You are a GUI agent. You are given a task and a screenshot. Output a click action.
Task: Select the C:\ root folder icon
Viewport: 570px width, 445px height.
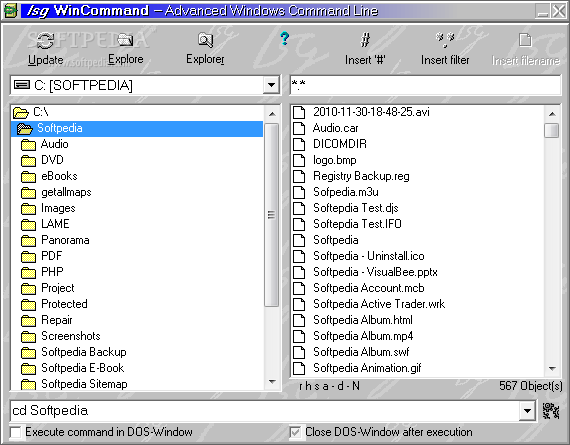point(21,113)
